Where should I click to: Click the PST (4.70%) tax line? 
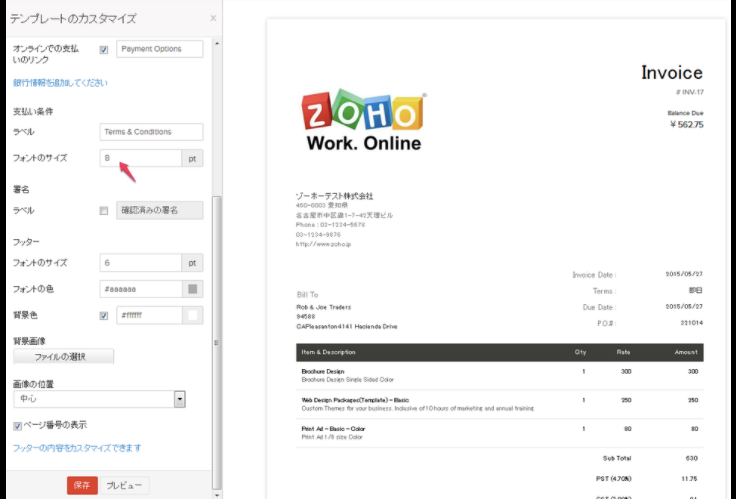[613, 479]
